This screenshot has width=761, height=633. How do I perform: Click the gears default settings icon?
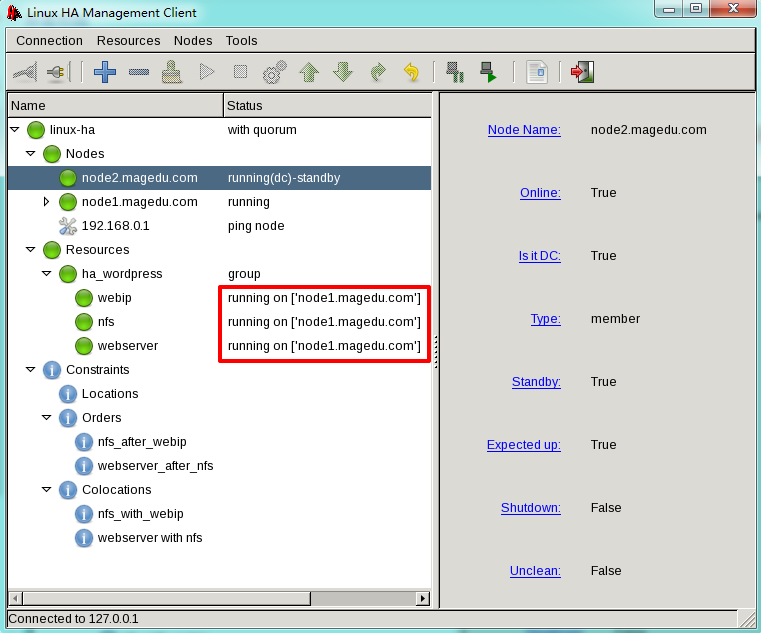click(x=274, y=72)
